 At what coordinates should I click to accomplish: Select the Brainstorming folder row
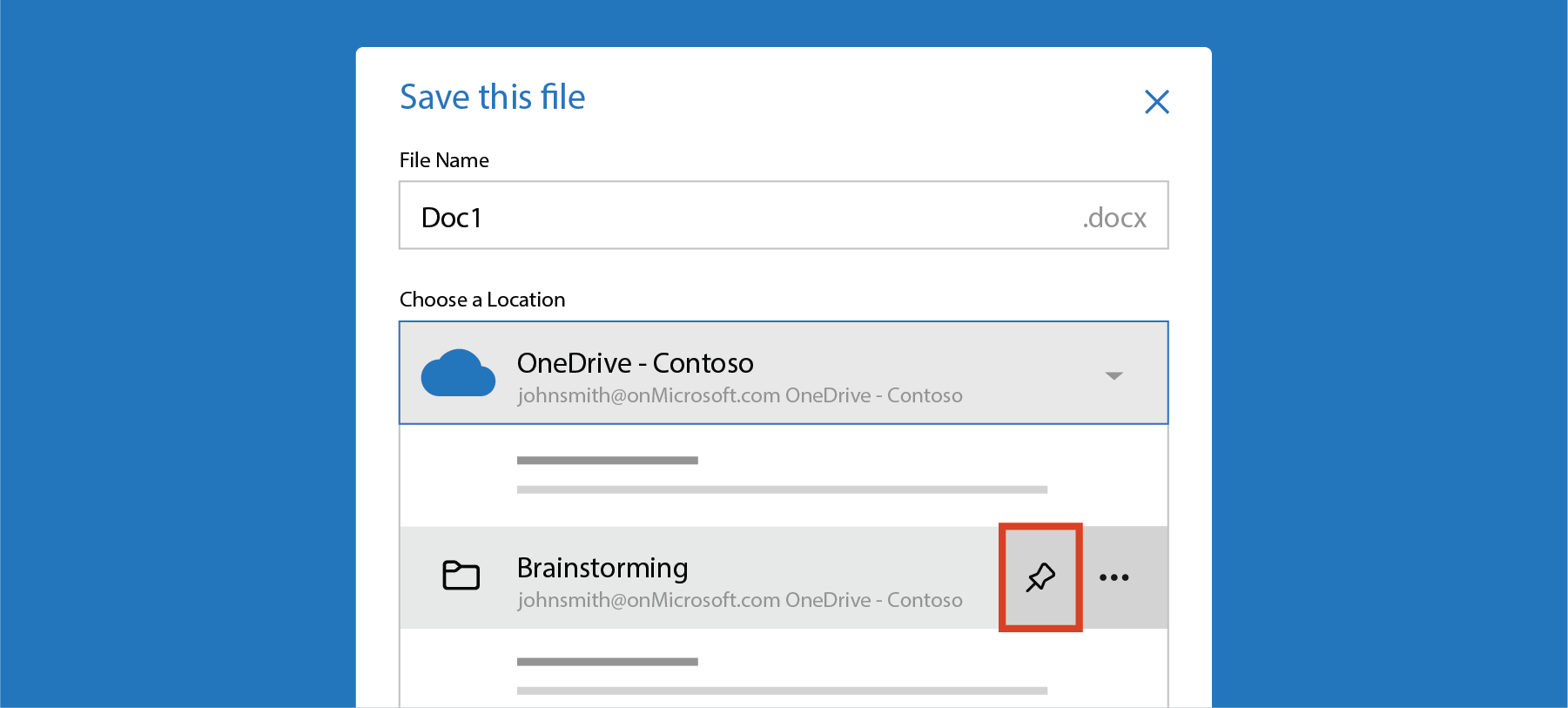(784, 577)
